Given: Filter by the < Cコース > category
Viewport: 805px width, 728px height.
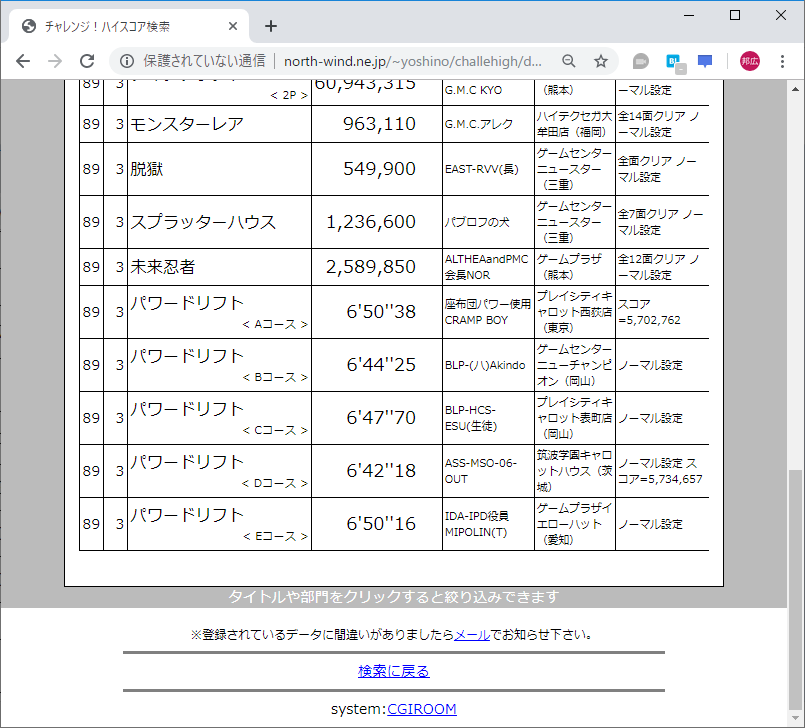Looking at the screenshot, I should click(x=275, y=430).
